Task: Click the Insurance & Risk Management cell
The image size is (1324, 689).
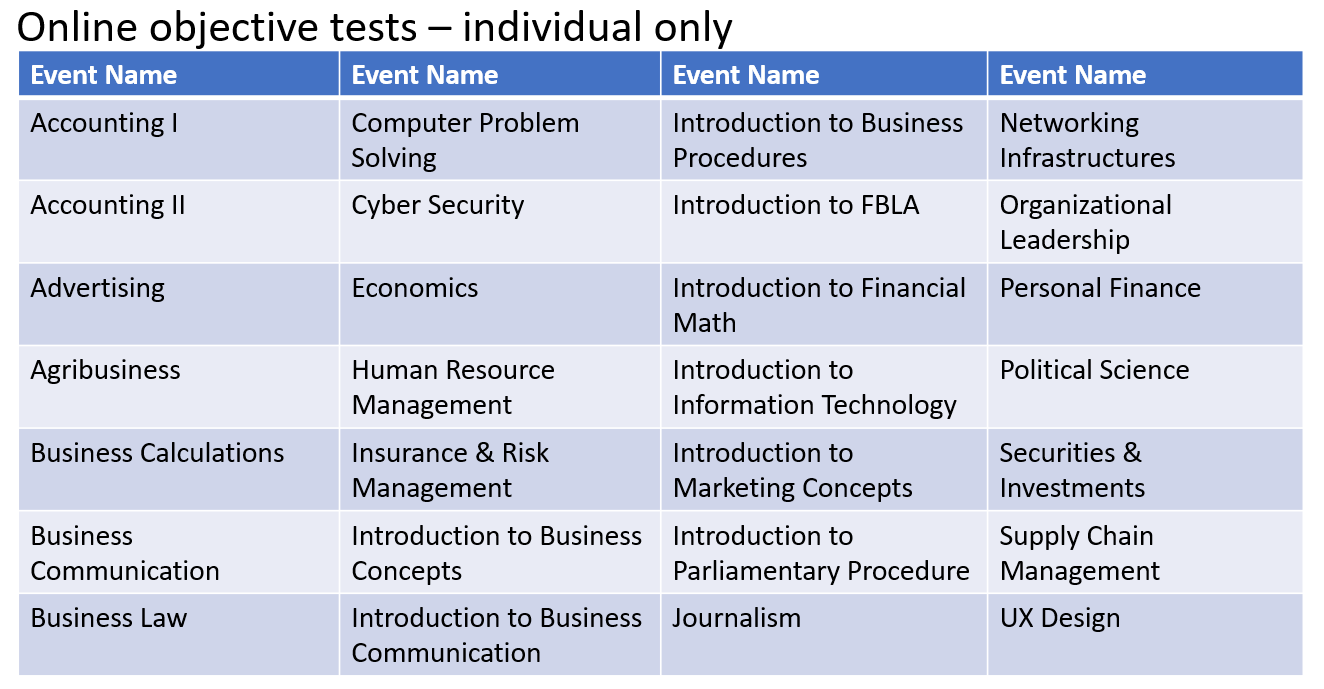Action: coord(500,470)
